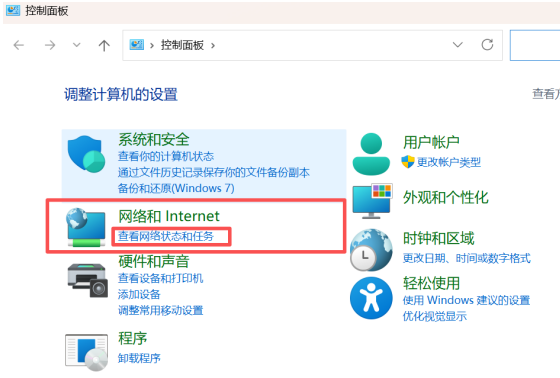Viewport: 560px width, 378px height.
Task: Open 备份和还原(Windows 7) link
Action: pos(176,188)
